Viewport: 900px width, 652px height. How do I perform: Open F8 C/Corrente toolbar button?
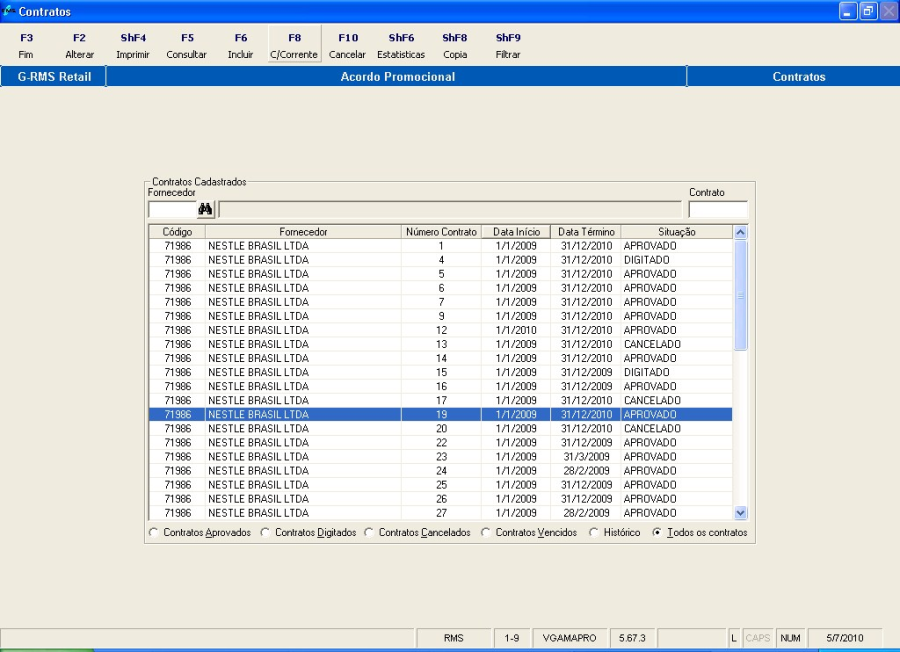[x=294, y=46]
